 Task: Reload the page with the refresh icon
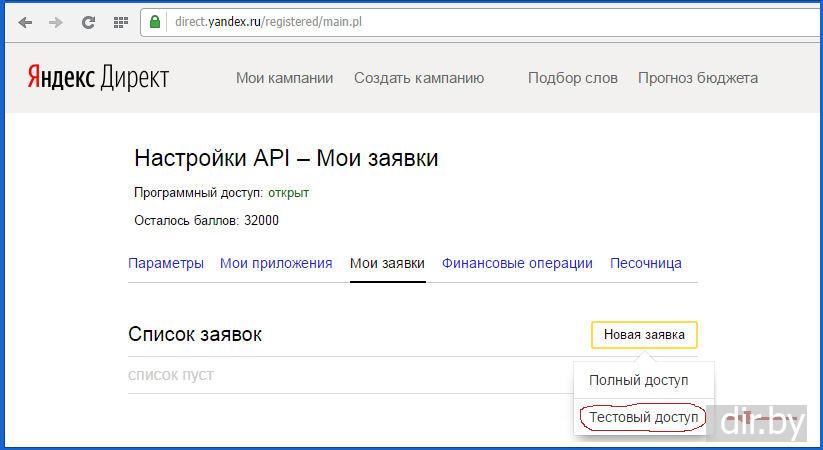(88, 22)
